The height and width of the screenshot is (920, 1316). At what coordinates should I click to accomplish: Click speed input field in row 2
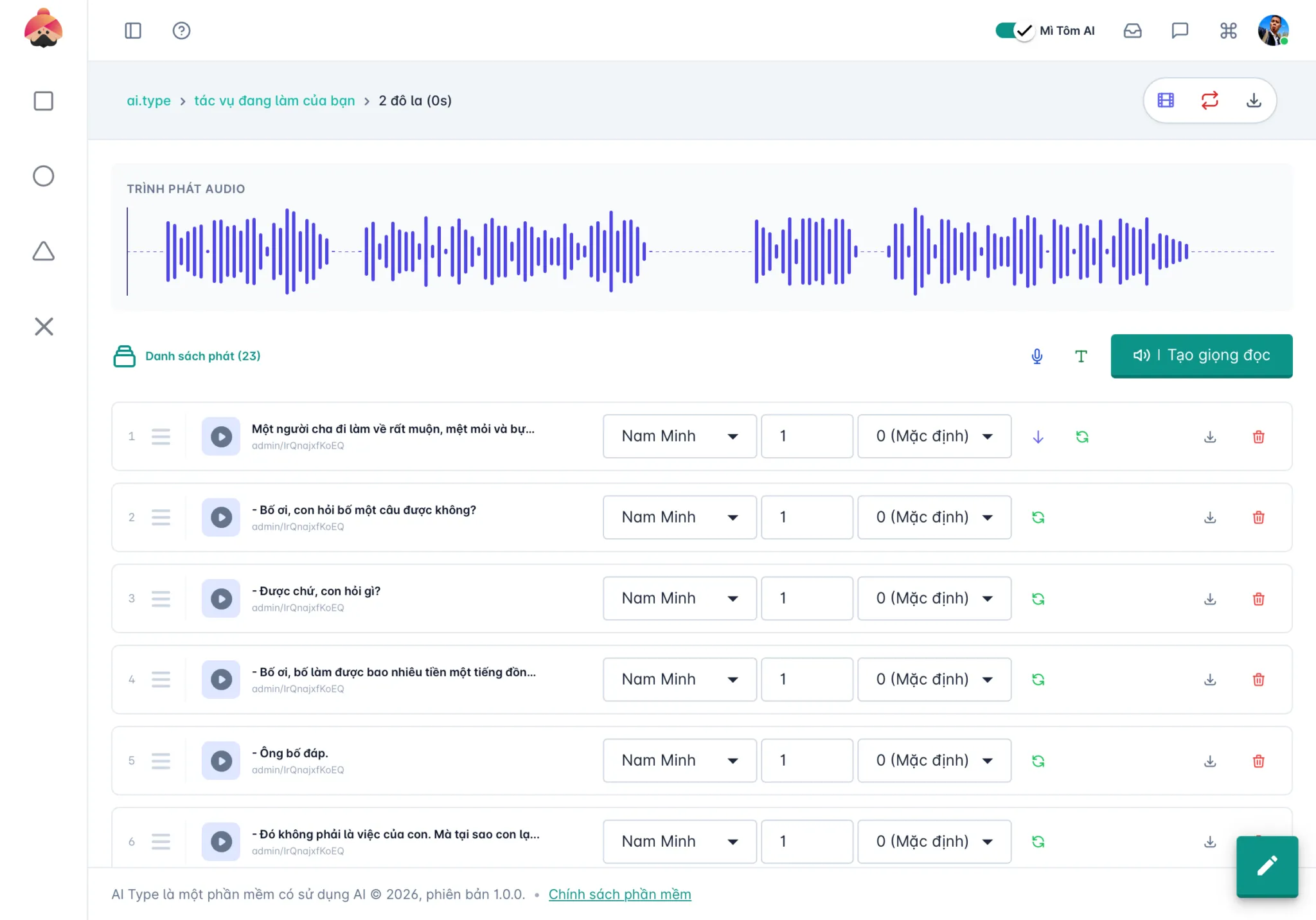[x=807, y=517]
